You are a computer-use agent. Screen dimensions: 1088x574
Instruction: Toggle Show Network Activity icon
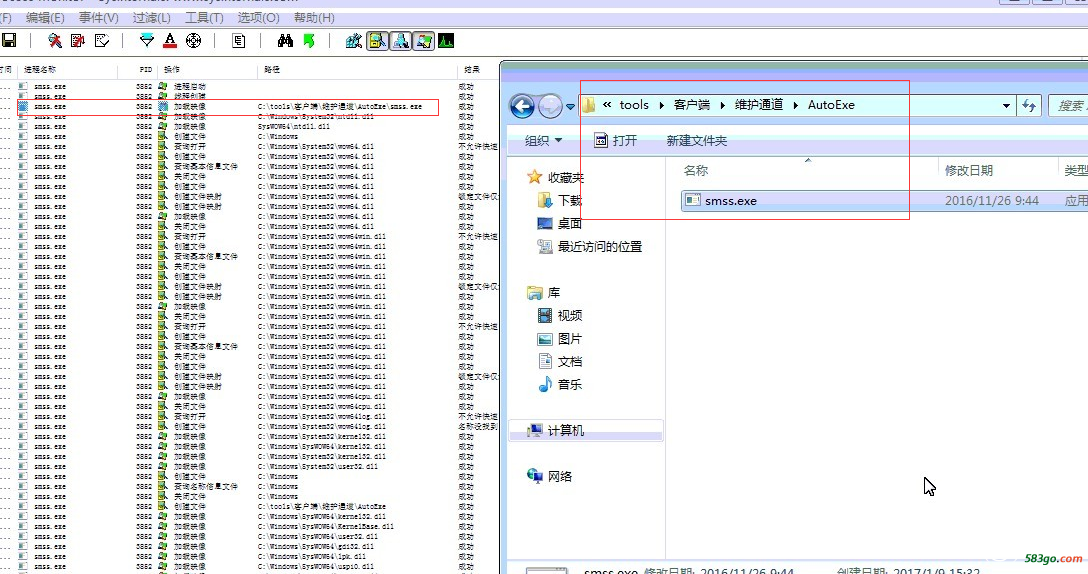click(x=400, y=41)
